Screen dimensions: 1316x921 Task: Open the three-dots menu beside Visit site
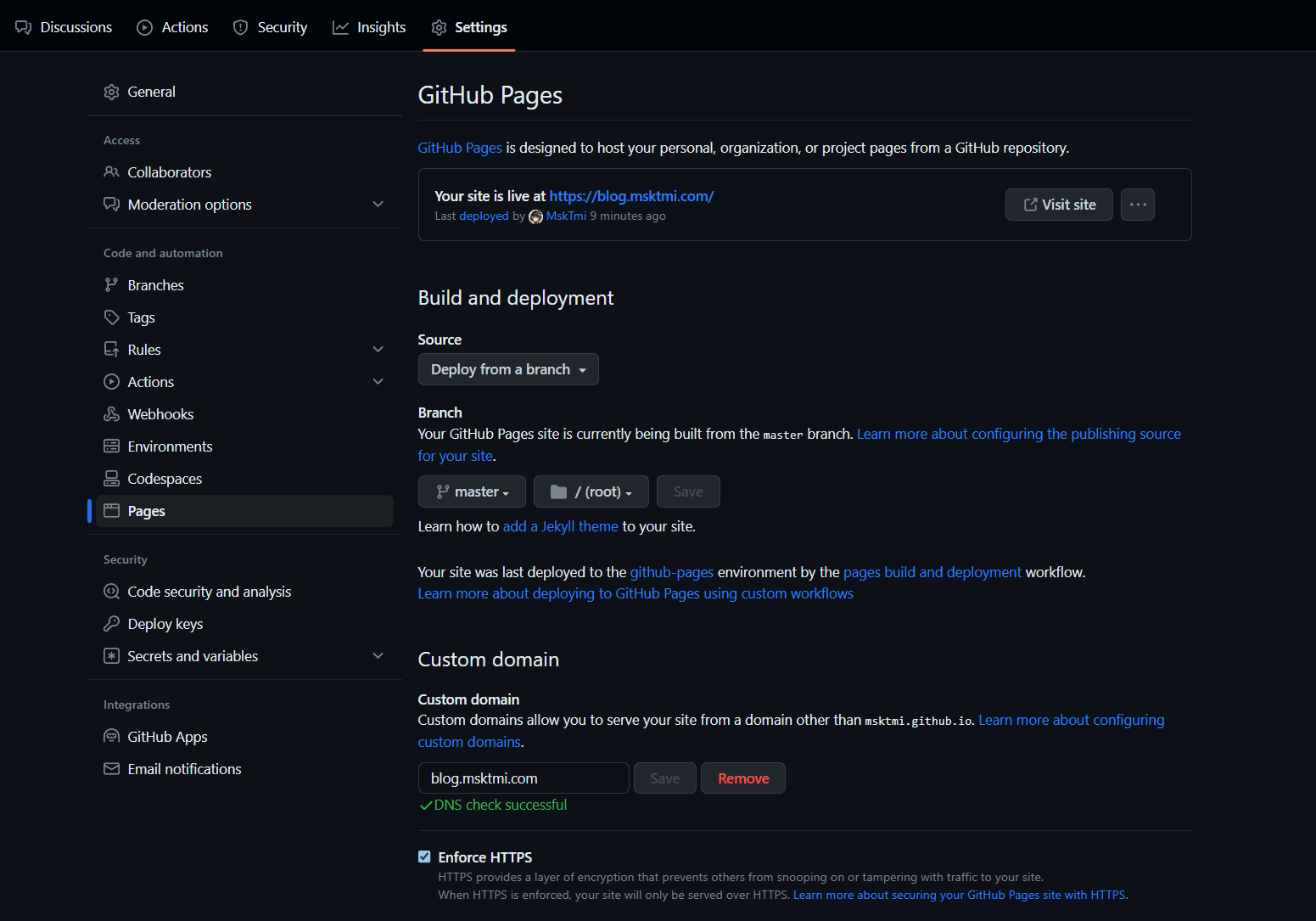(x=1137, y=205)
